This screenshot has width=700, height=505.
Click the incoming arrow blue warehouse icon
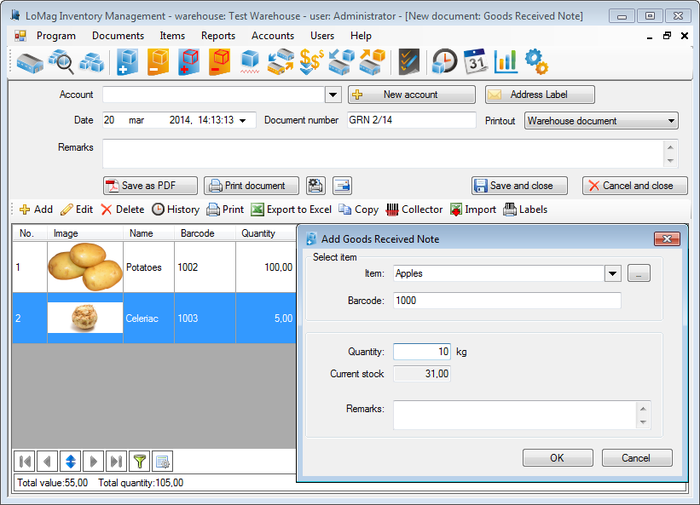click(x=342, y=62)
